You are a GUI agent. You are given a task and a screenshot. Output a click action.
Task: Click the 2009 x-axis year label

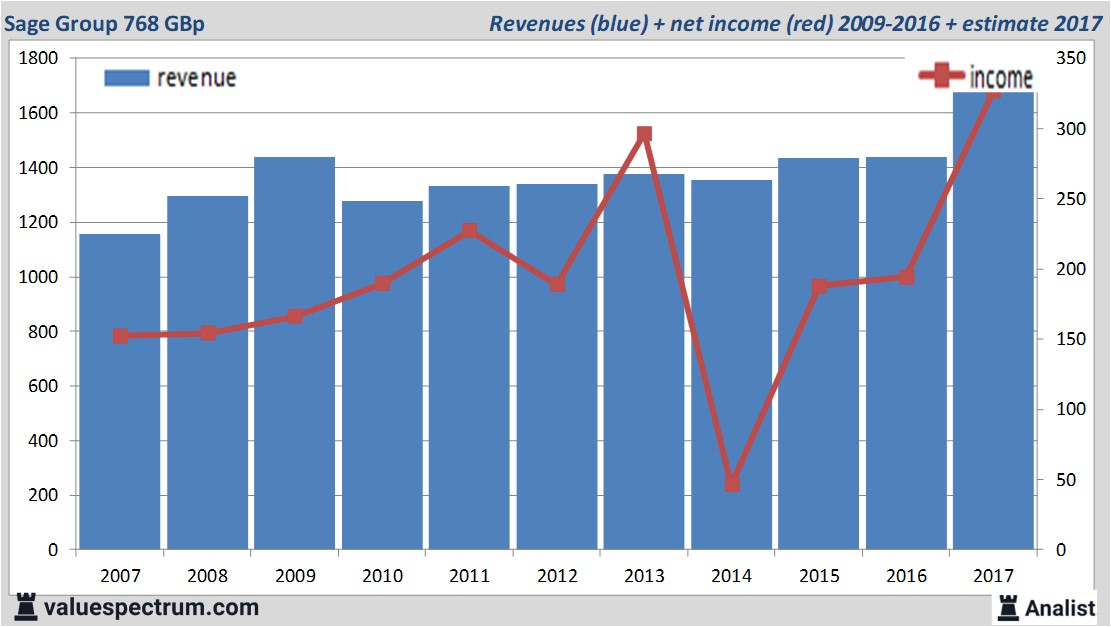(x=295, y=575)
